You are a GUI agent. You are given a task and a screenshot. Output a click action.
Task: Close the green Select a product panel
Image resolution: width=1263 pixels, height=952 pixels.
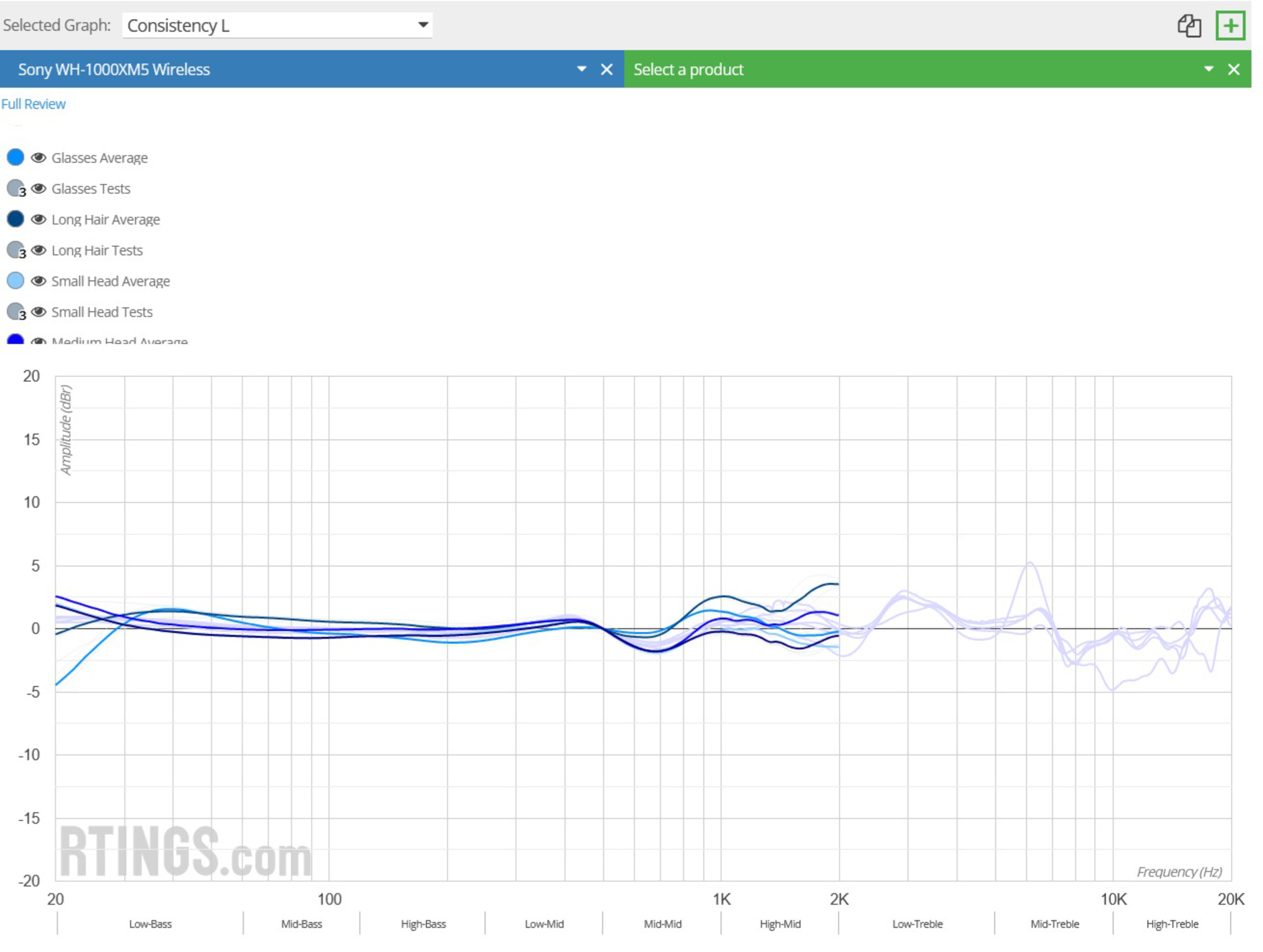pyautogui.click(x=1233, y=70)
